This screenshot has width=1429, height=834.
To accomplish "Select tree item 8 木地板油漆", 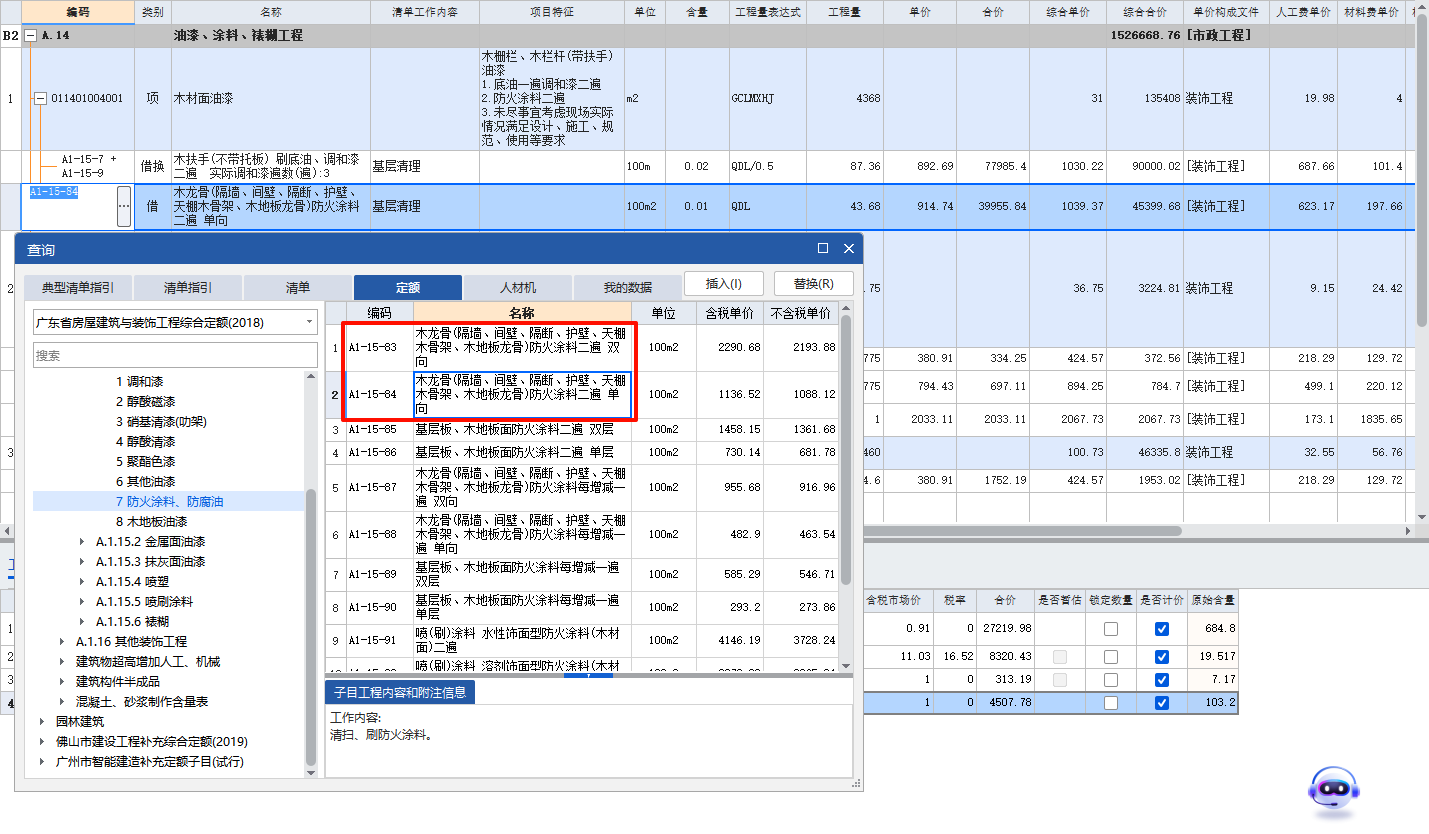I will (151, 522).
